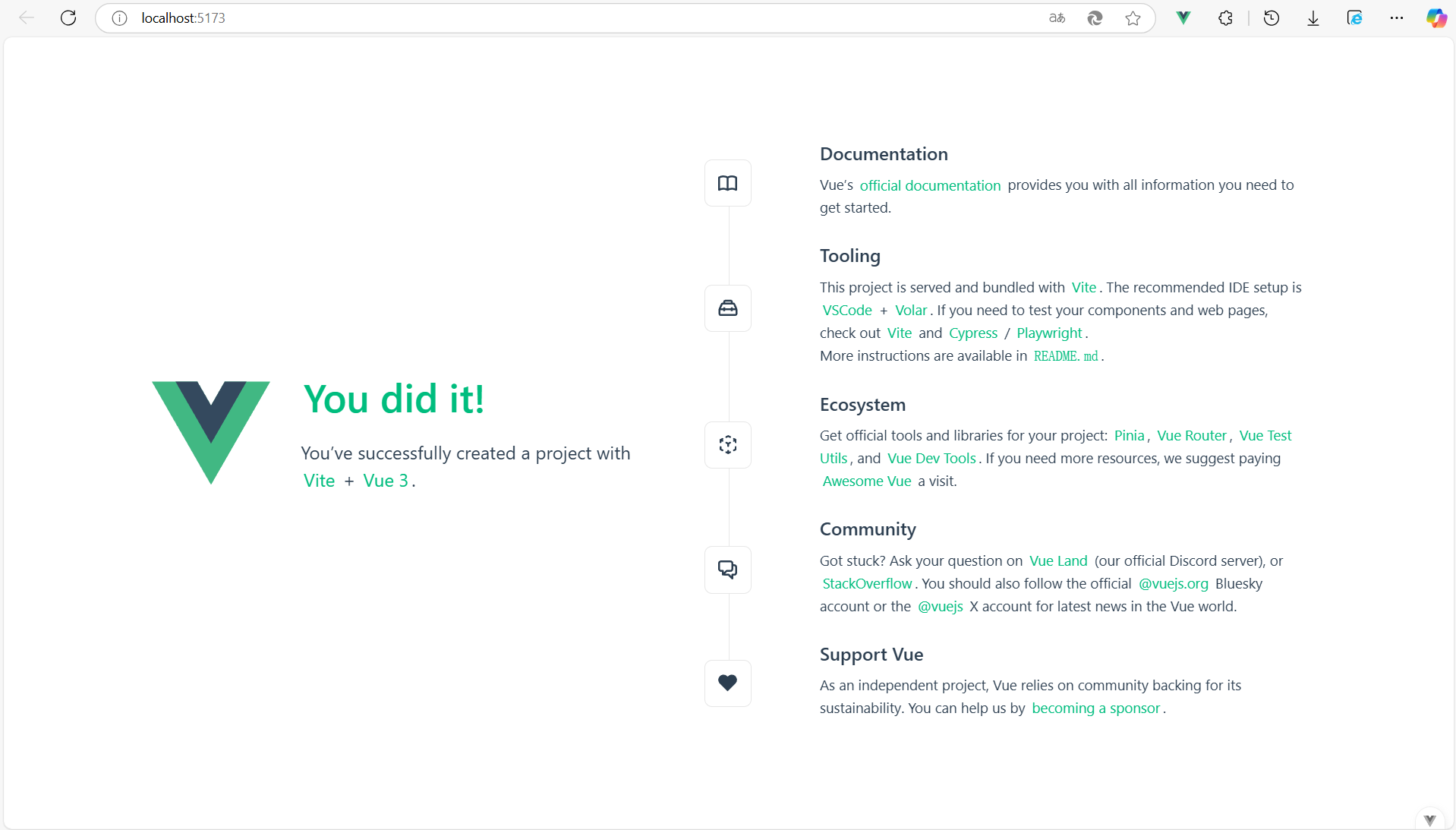Open the Vue Test Utils link
Viewport: 1456px width, 830px height.
click(1265, 436)
